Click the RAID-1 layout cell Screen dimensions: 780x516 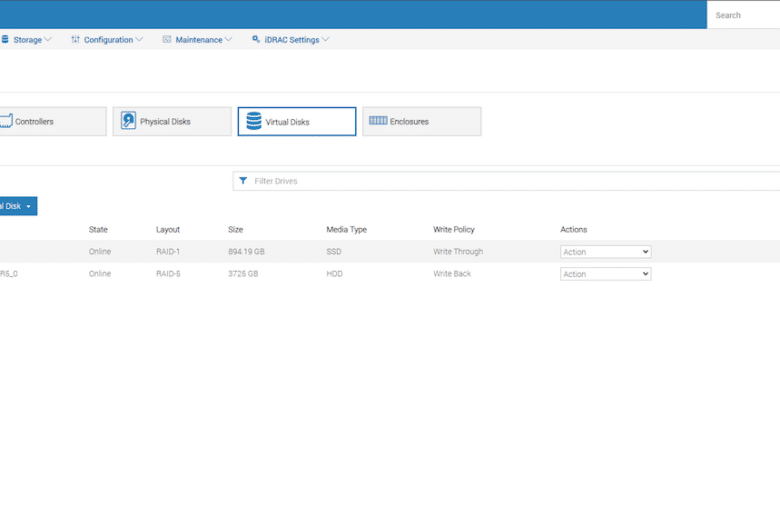168,251
